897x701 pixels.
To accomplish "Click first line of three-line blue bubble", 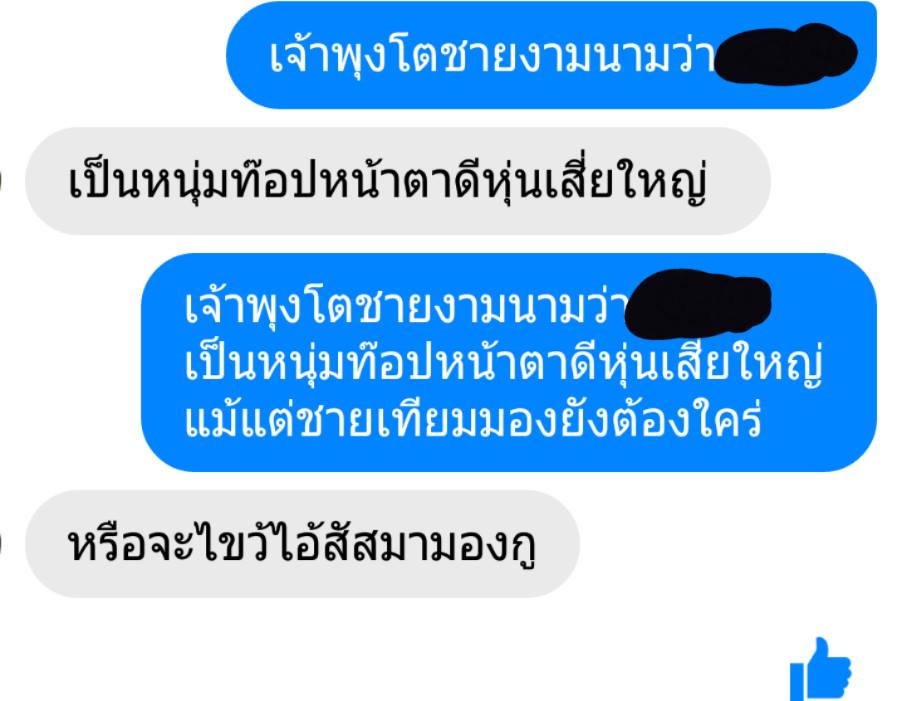I will (478, 305).
